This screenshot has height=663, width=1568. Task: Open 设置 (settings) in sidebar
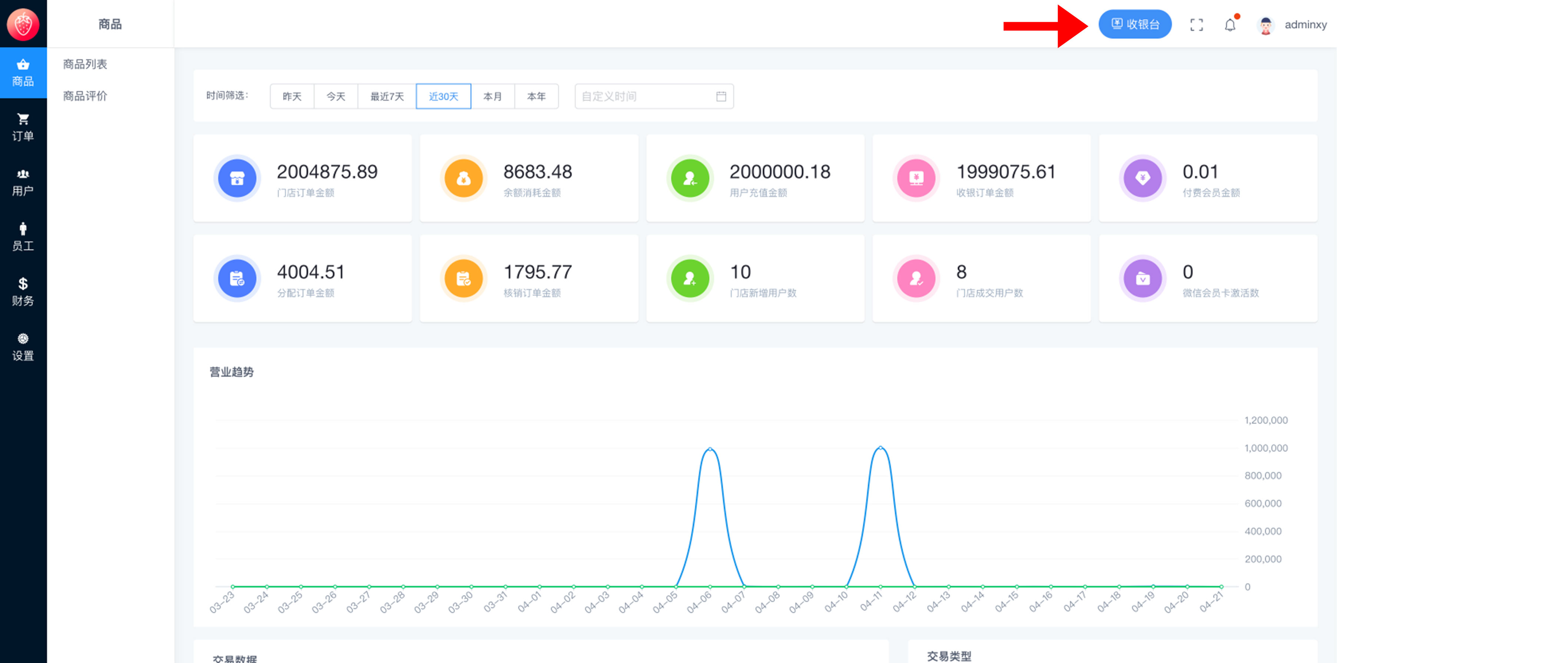(23, 347)
